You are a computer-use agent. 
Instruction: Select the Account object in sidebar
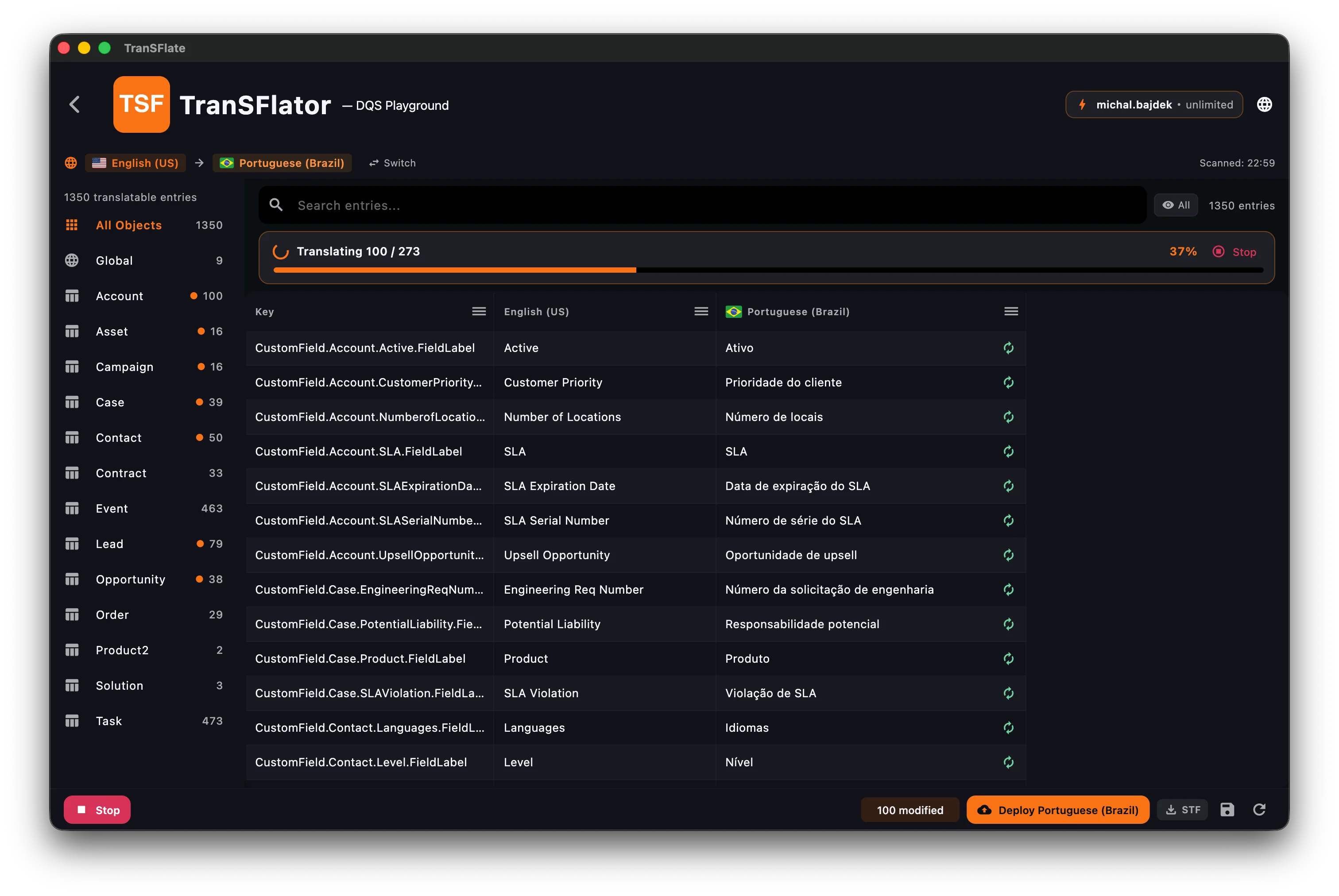tap(120, 296)
